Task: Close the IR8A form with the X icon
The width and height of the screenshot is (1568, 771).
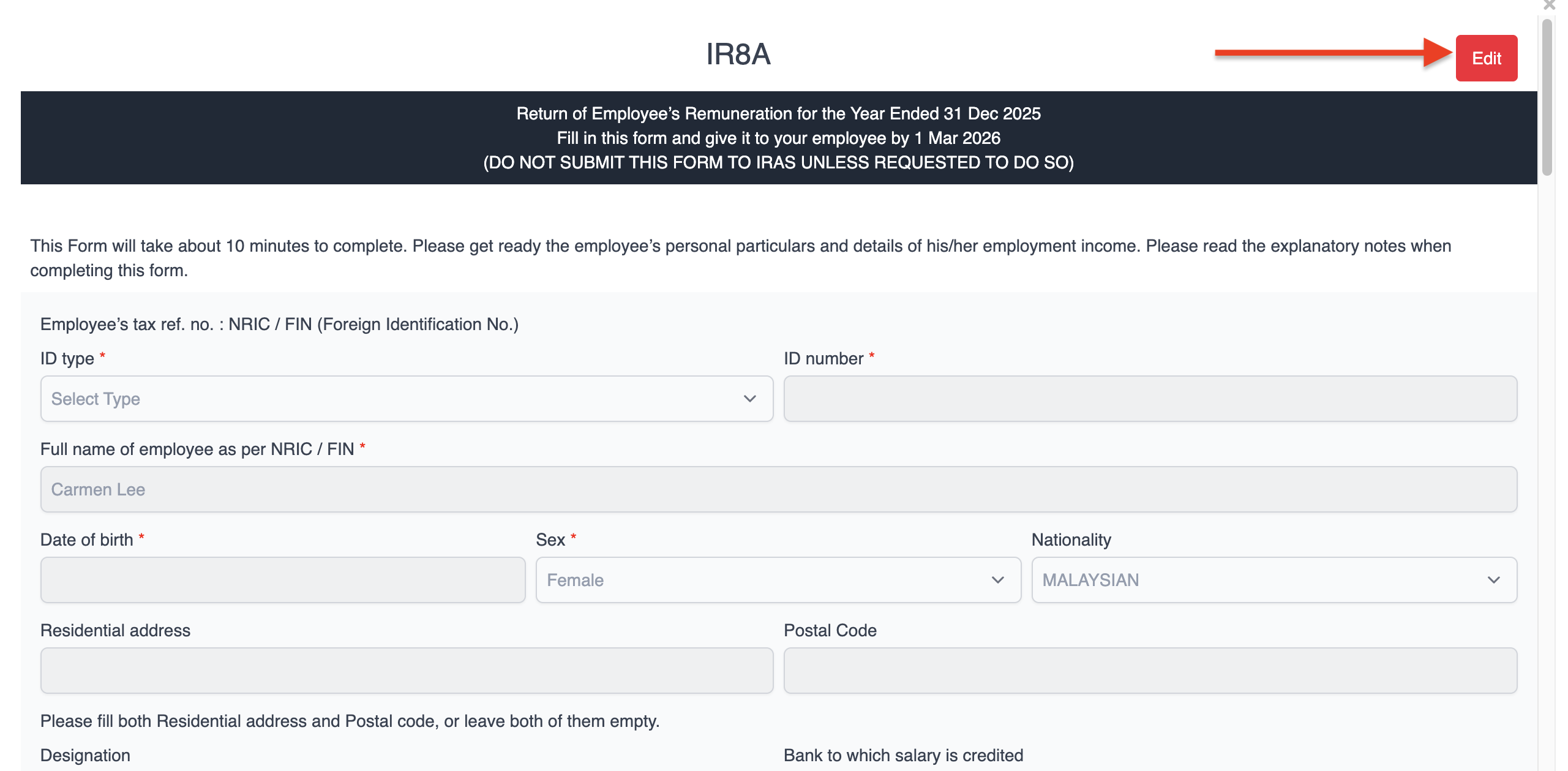Action: (x=1549, y=5)
